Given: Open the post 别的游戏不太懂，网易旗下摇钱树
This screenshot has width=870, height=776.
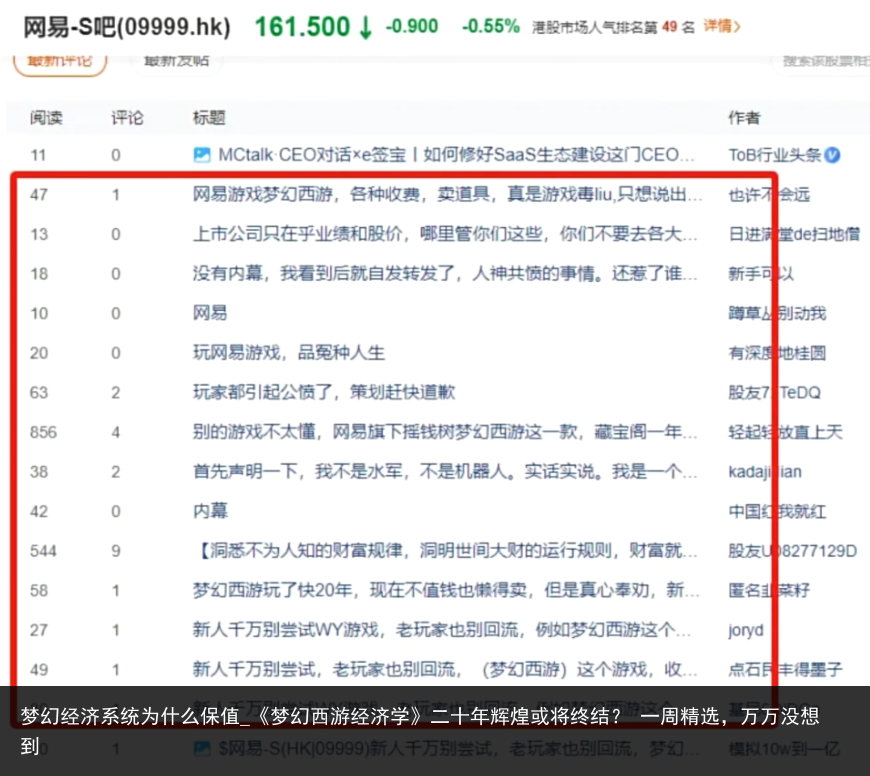Looking at the screenshot, I should 445,432.
